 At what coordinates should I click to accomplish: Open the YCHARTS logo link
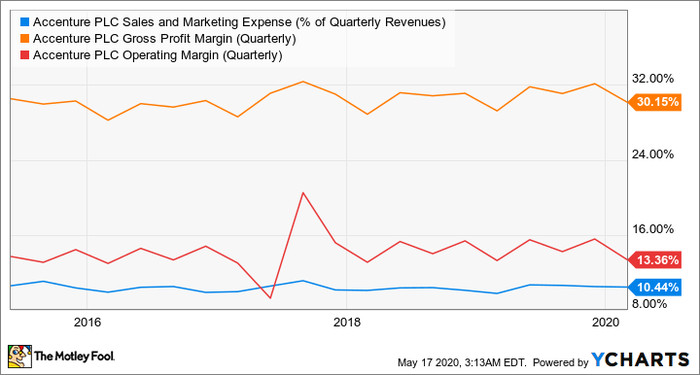[641, 359]
